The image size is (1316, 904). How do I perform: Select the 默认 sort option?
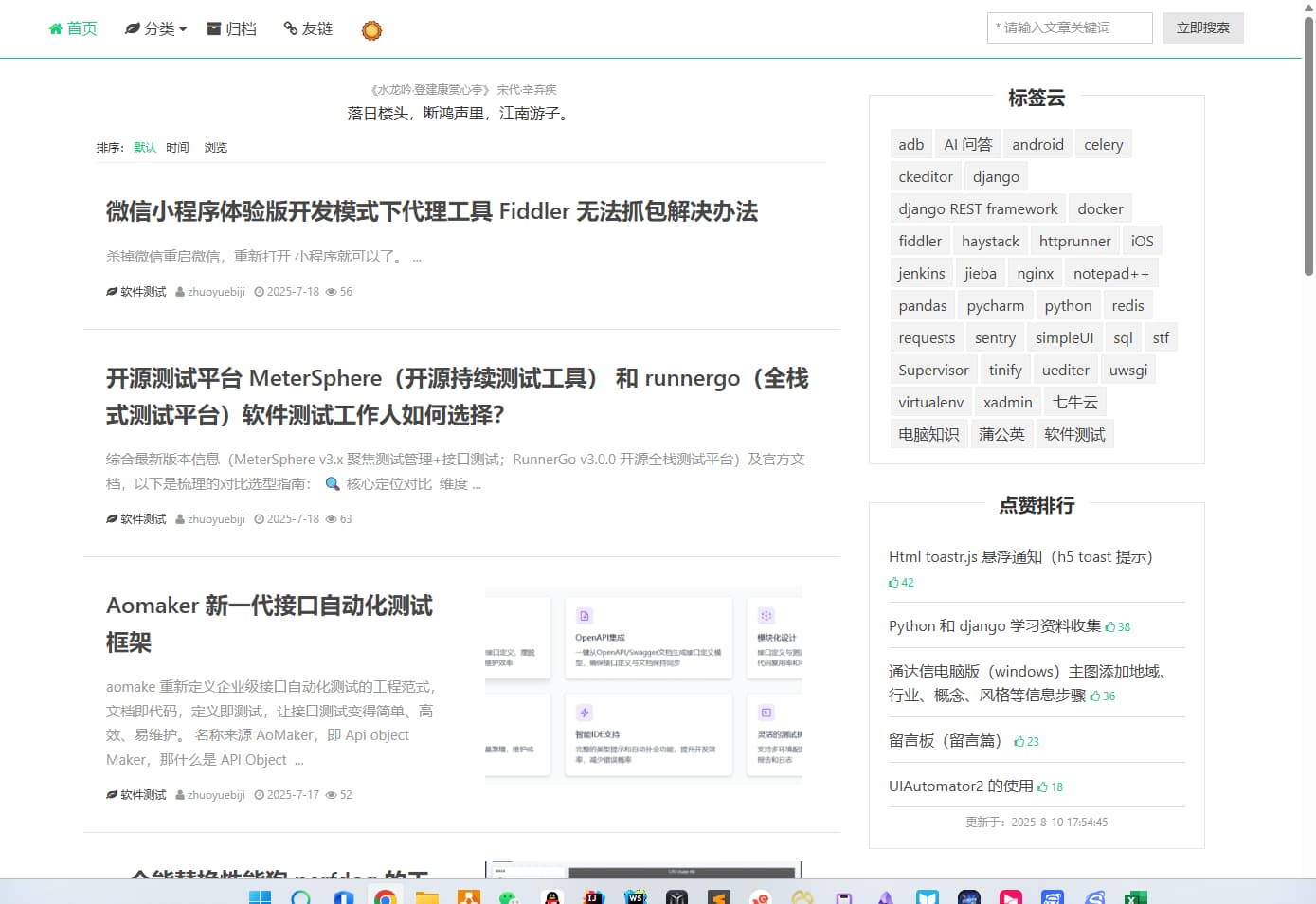(x=144, y=147)
